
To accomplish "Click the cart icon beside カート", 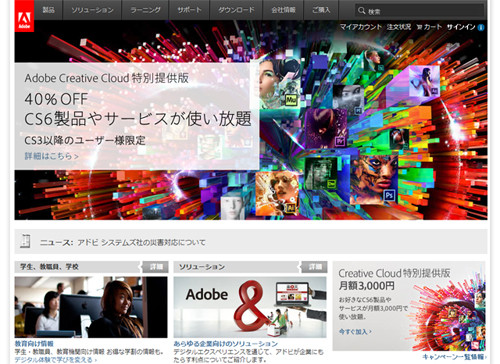I will [419, 27].
